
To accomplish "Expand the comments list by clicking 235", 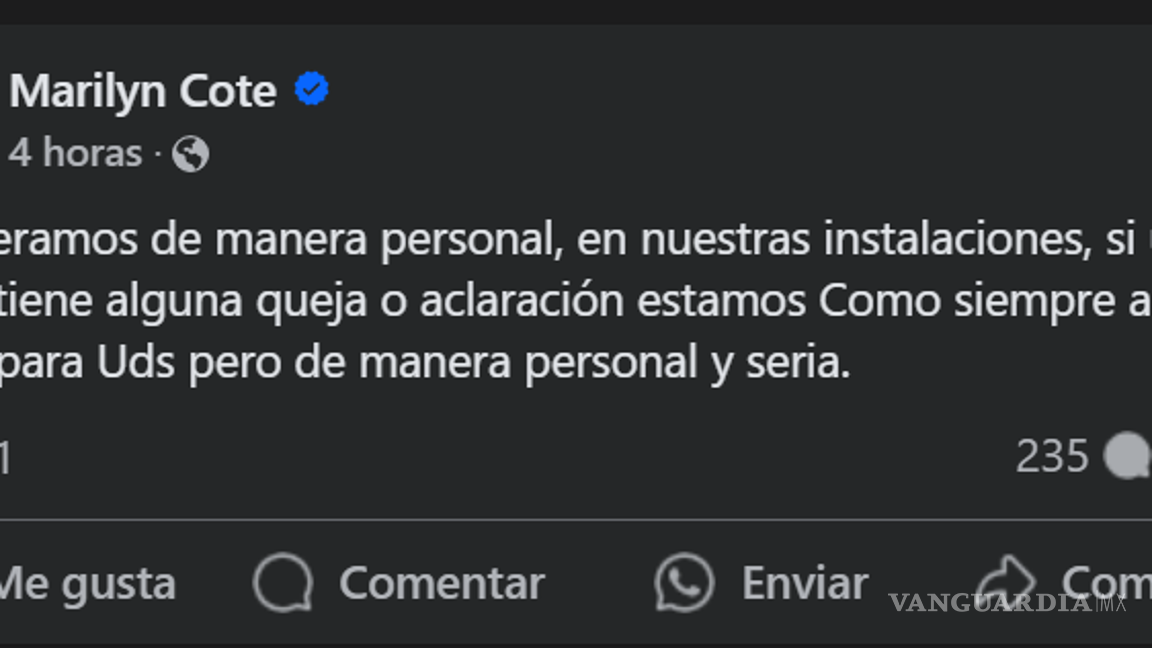I will [x=1052, y=456].
